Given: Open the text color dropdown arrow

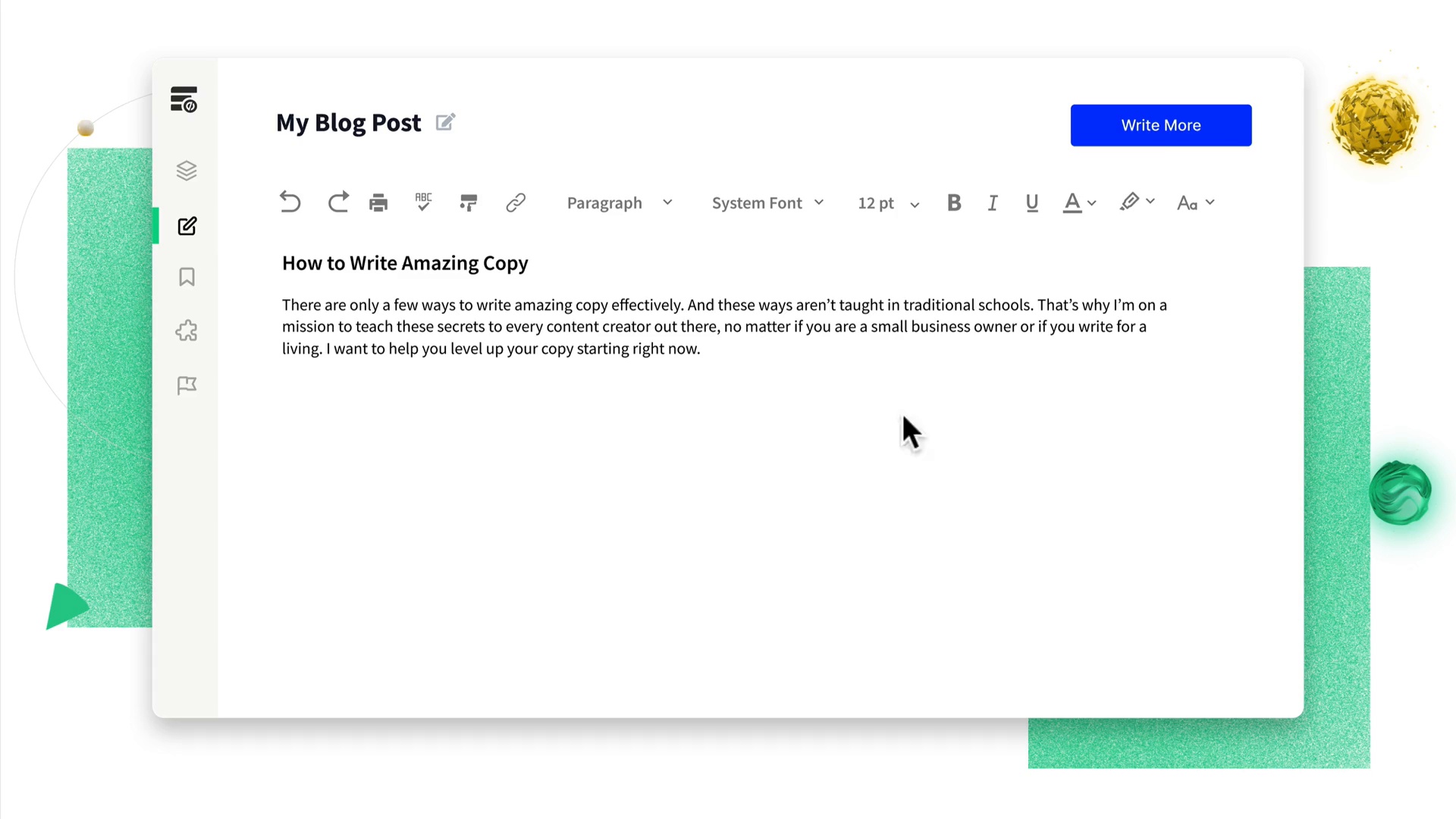Looking at the screenshot, I should (x=1092, y=202).
